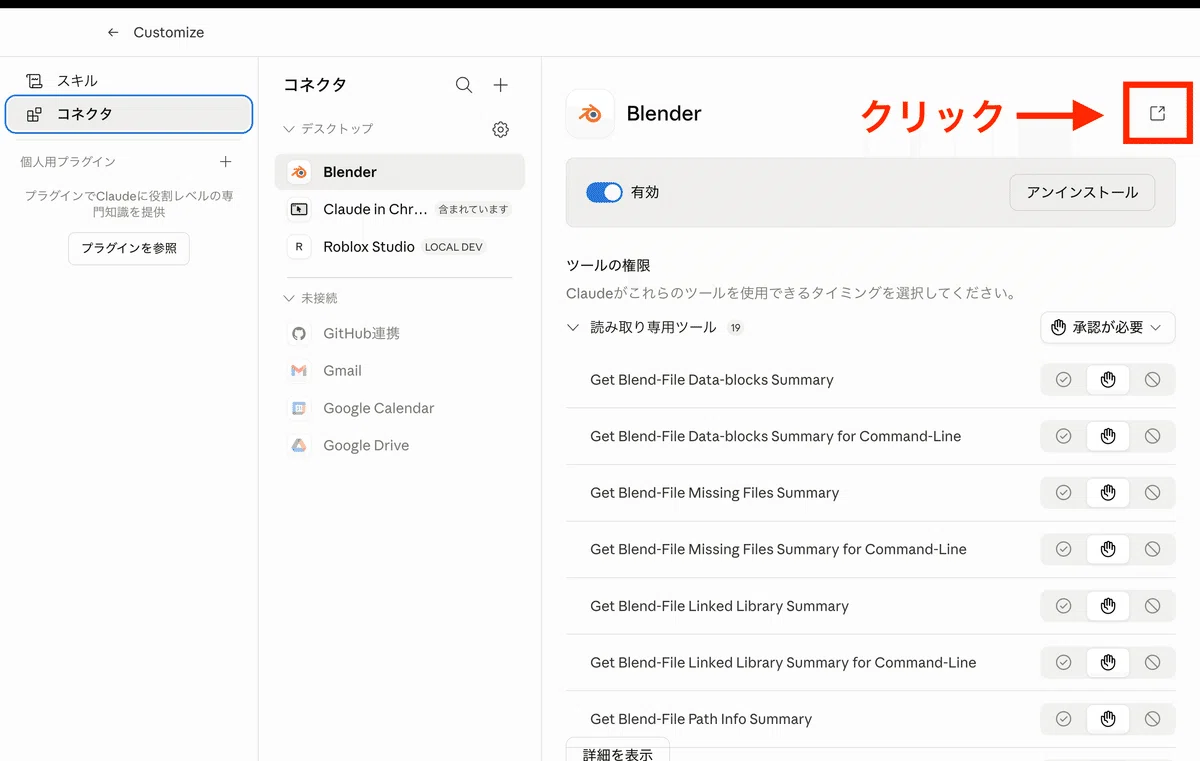Collapse the 読み取り専用ツール section
1200x761 pixels.
573,327
